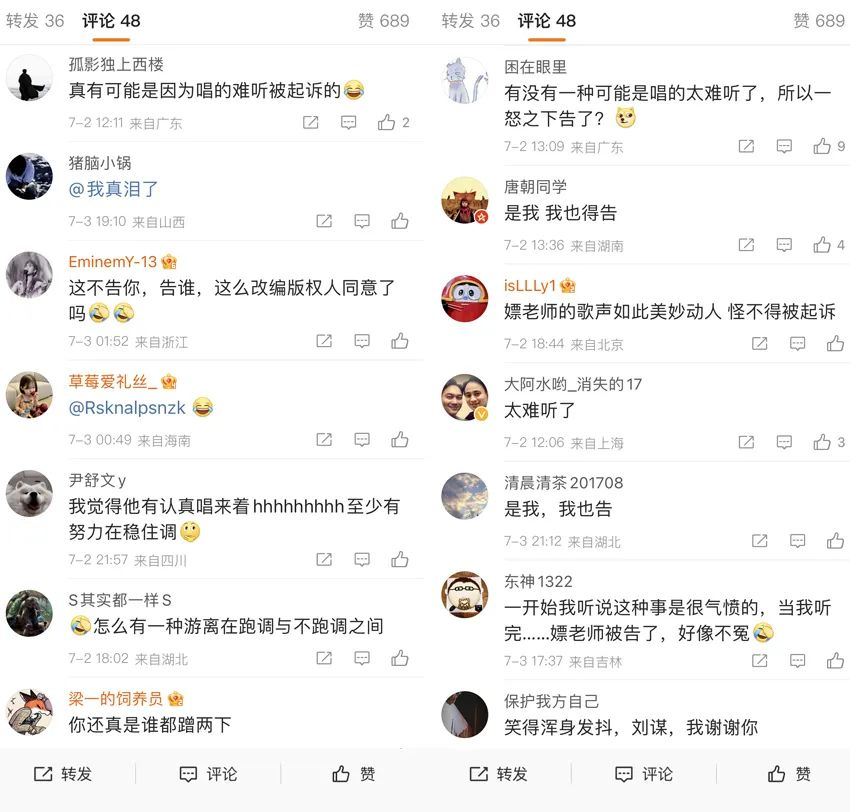This screenshot has width=850, height=812.
Task: Reply to EminemY-13's comment via comment icon
Action: (362, 341)
